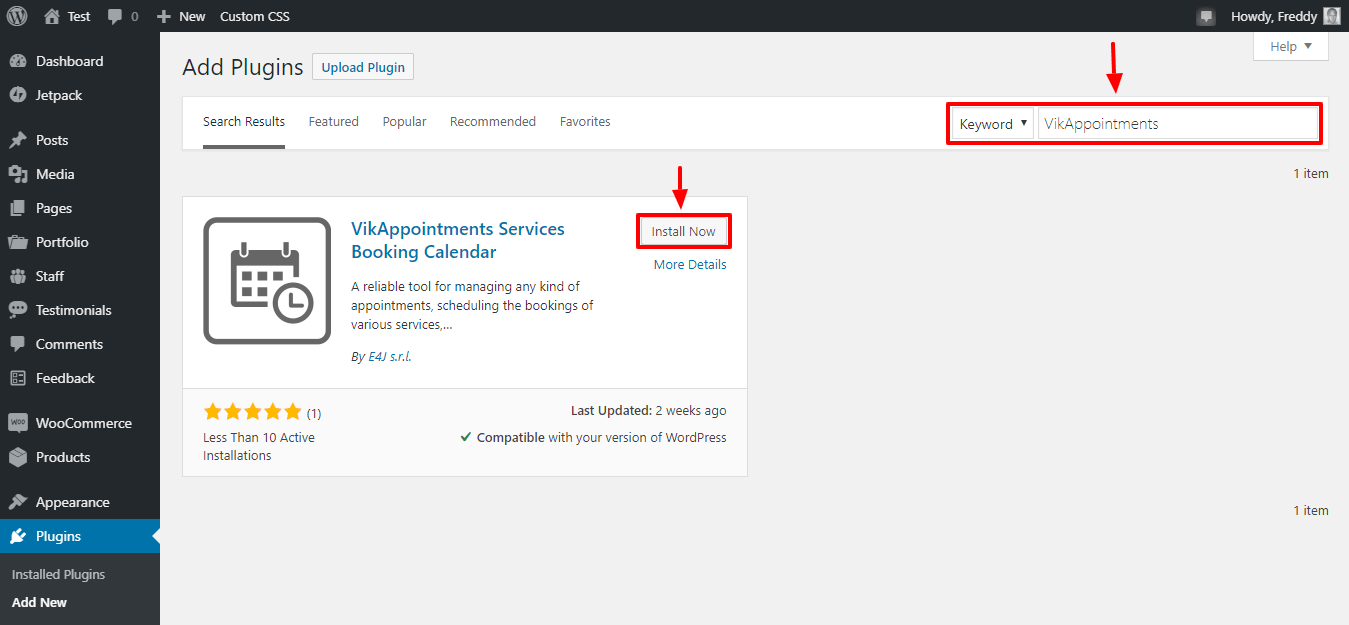Switch to the Favorites tab
The height and width of the screenshot is (625, 1349).
point(585,122)
